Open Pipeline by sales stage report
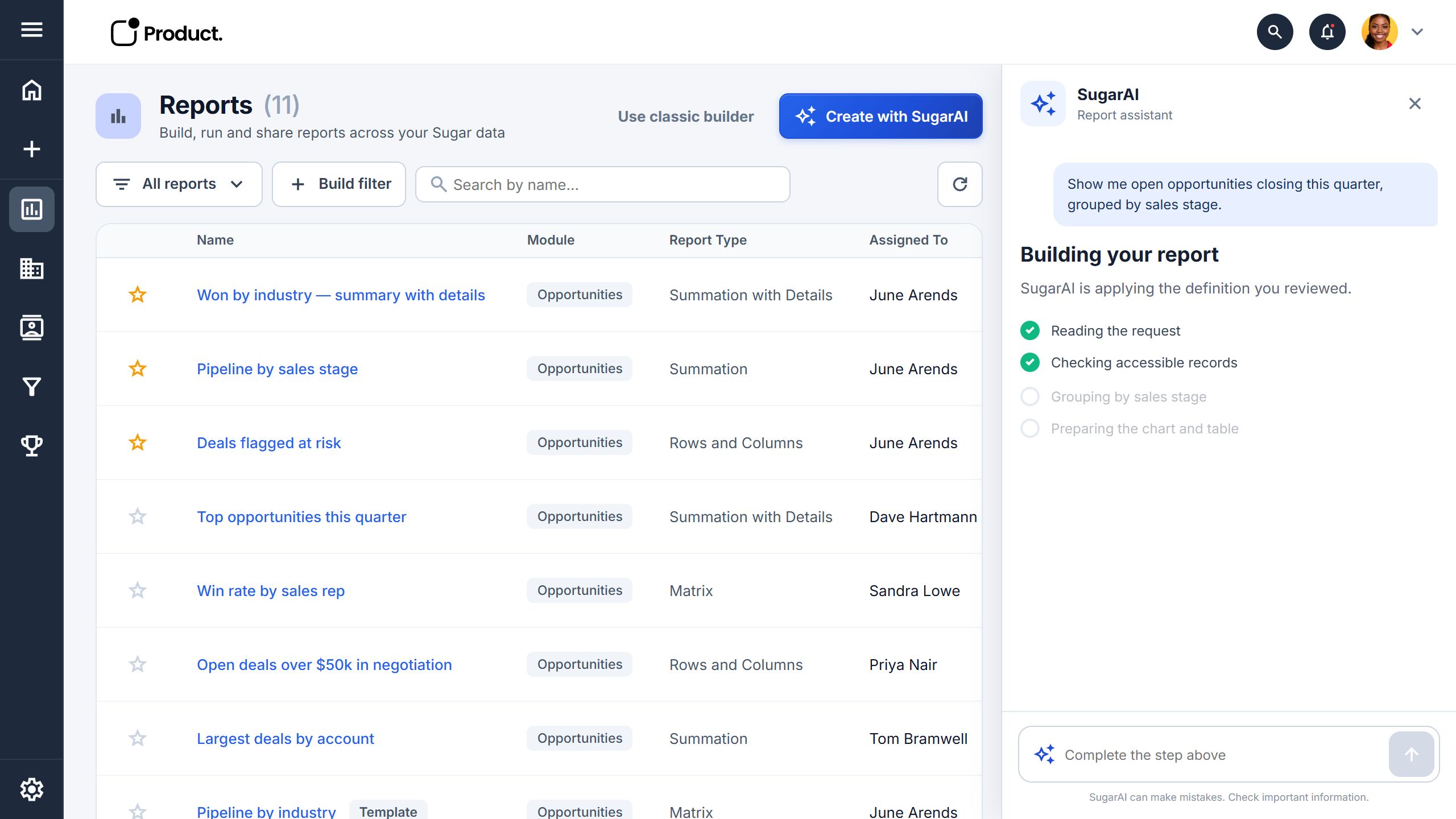 277,369
